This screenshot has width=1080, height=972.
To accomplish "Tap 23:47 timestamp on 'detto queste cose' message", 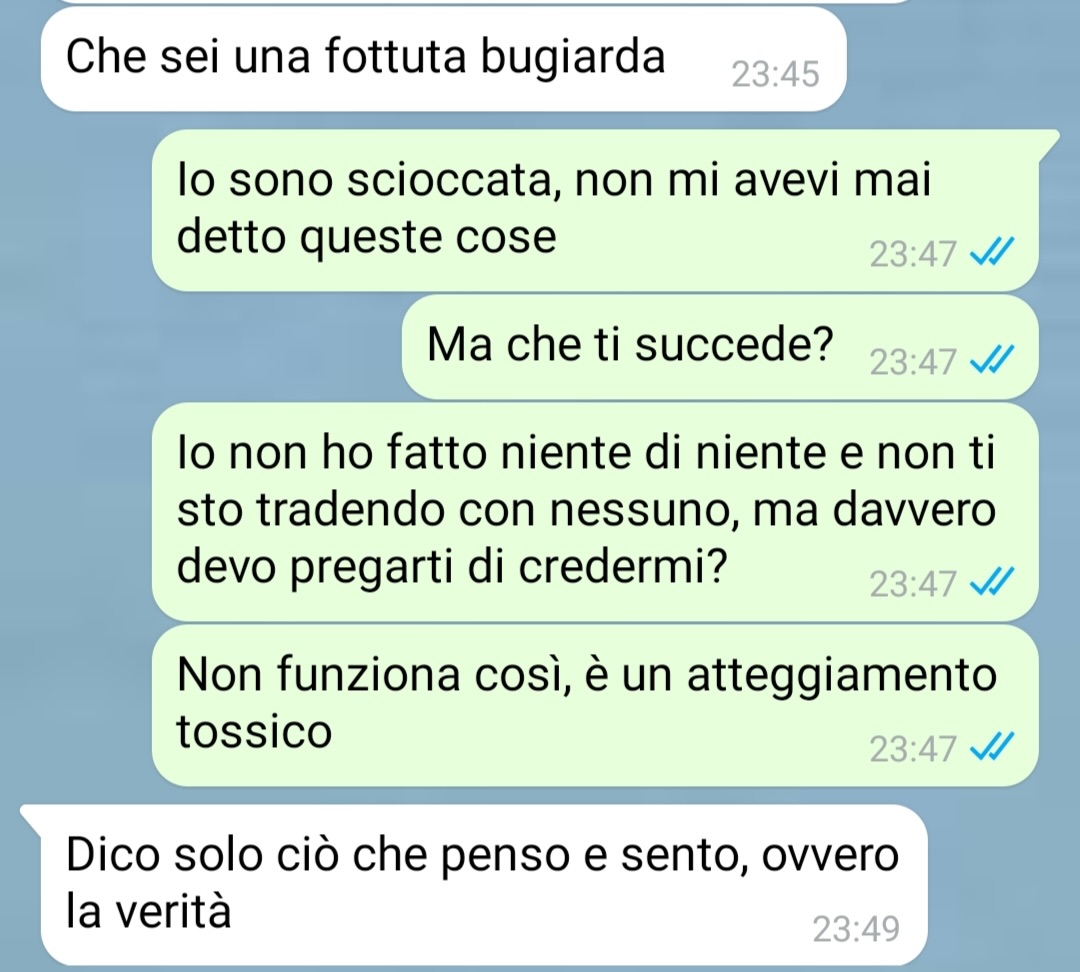I will 913,255.
